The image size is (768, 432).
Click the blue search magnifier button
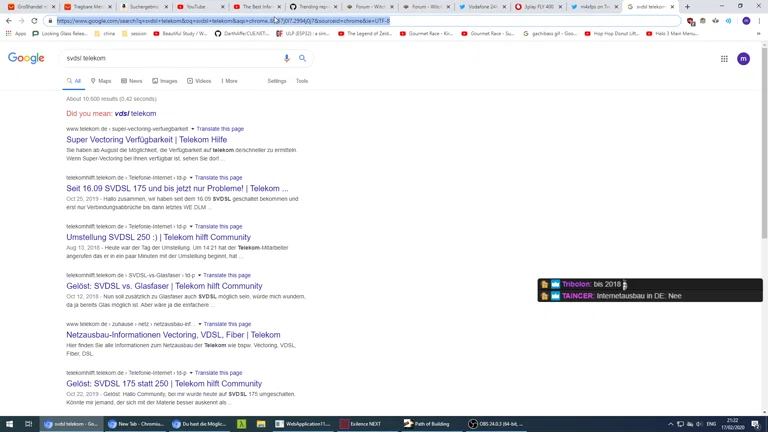302,58
